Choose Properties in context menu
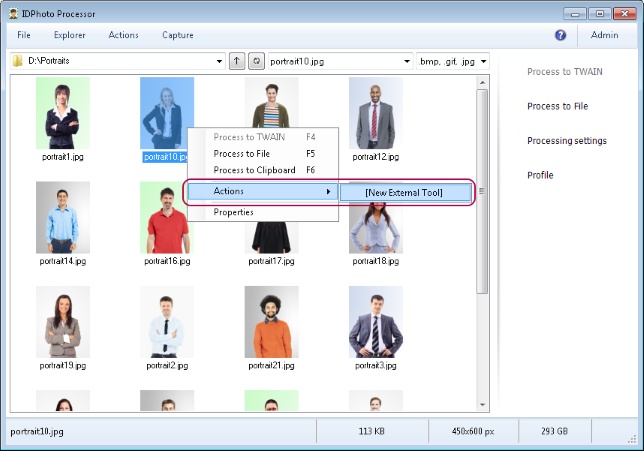Image resolution: width=644 pixels, height=451 pixels. click(x=263, y=212)
